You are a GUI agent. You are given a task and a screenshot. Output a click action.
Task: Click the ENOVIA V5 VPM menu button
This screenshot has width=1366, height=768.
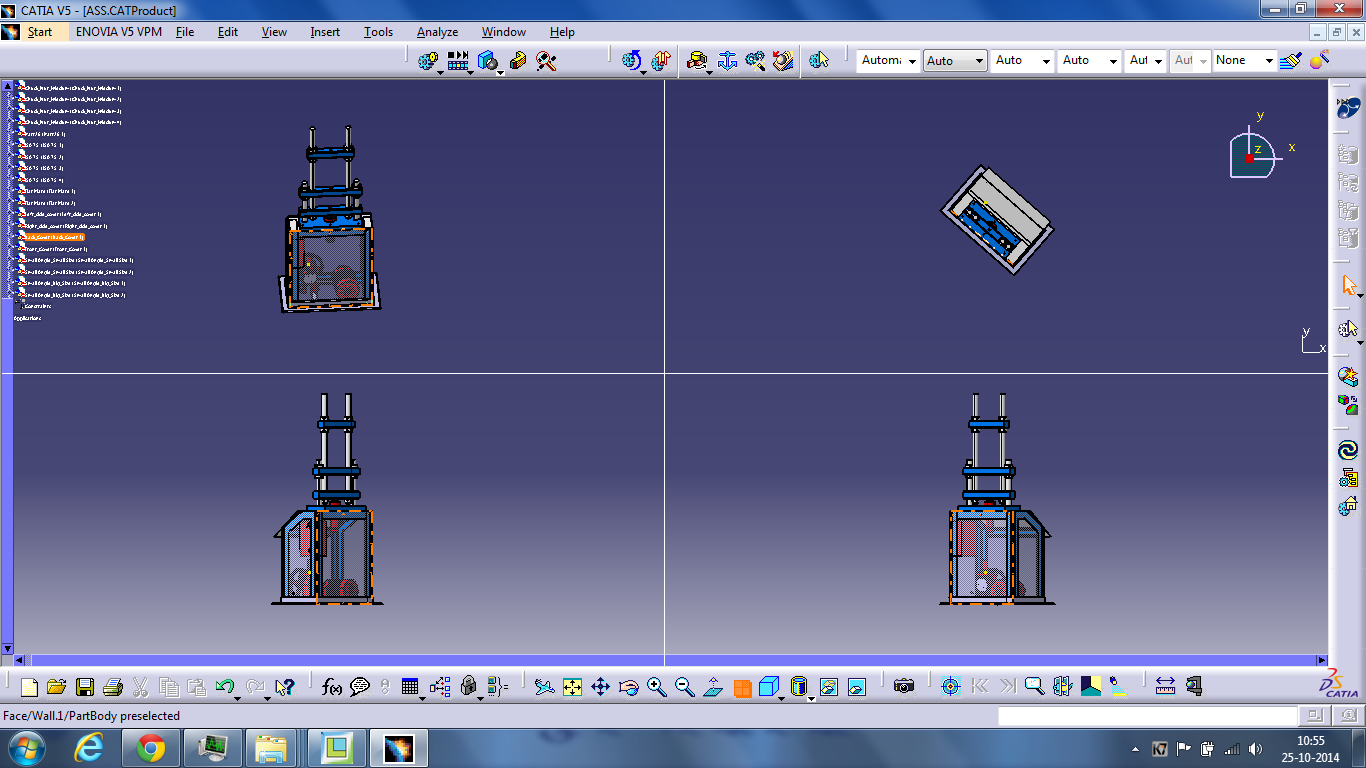(118, 32)
